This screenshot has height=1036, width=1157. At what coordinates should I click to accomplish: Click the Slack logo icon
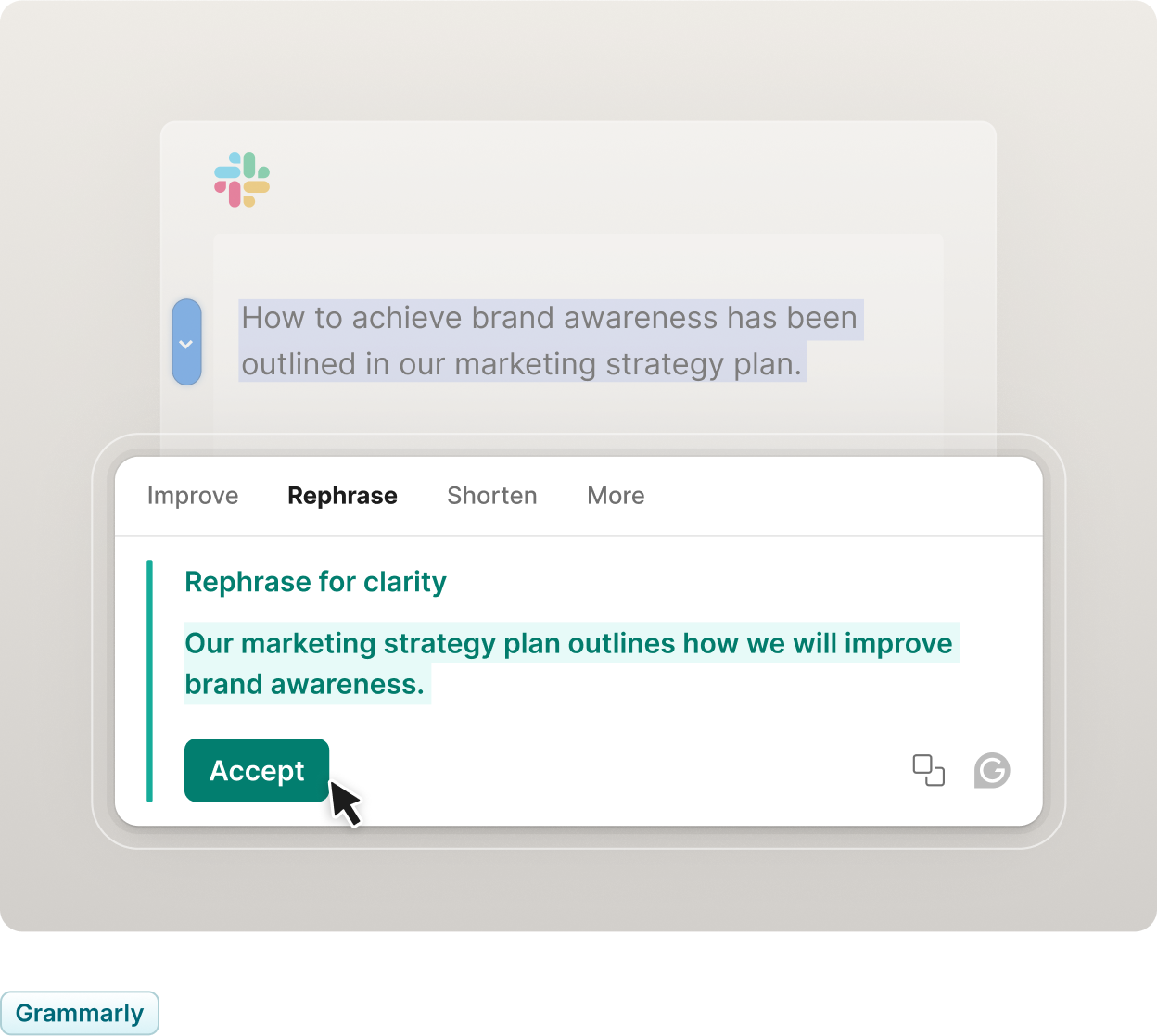click(242, 180)
